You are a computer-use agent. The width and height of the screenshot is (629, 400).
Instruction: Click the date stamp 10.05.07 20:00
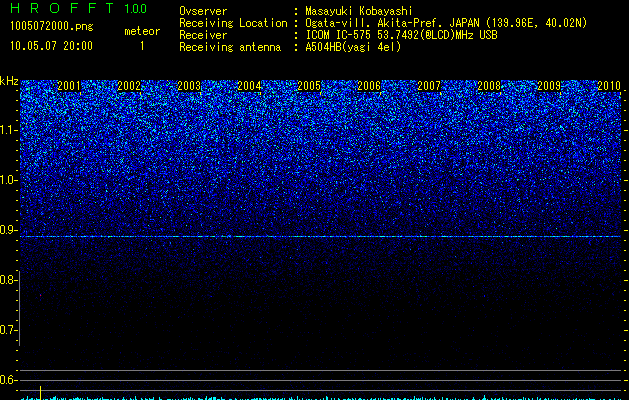pos(51,46)
